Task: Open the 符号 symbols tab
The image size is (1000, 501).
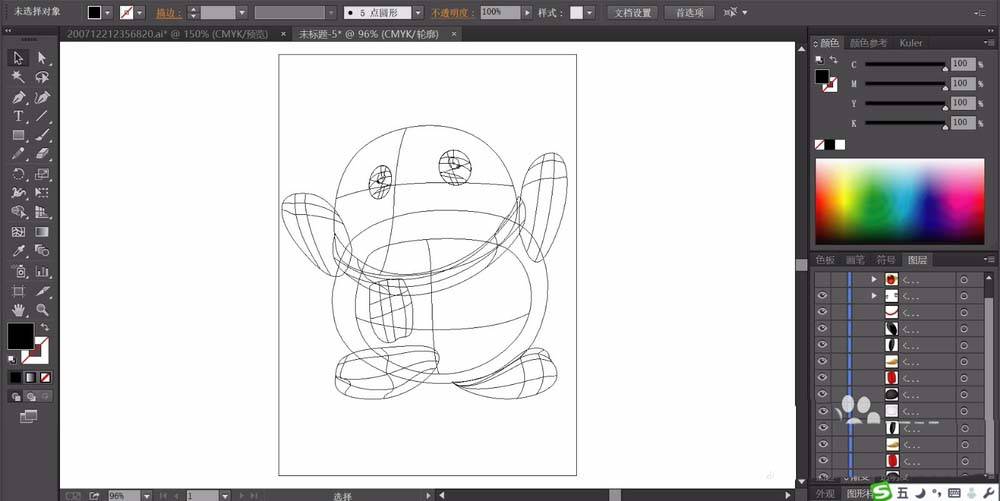Action: tap(885, 259)
